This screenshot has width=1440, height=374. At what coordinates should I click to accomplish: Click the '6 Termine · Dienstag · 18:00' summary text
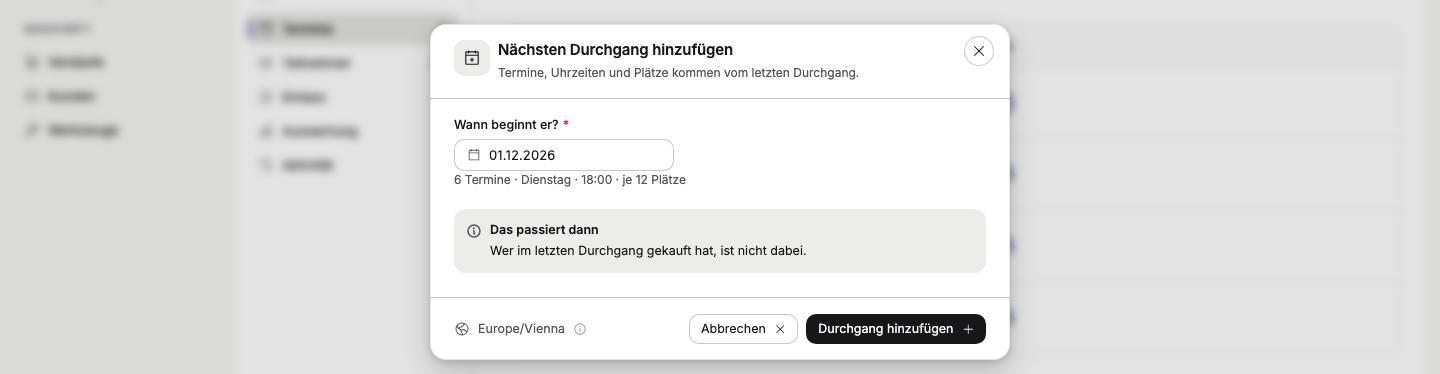click(x=570, y=180)
